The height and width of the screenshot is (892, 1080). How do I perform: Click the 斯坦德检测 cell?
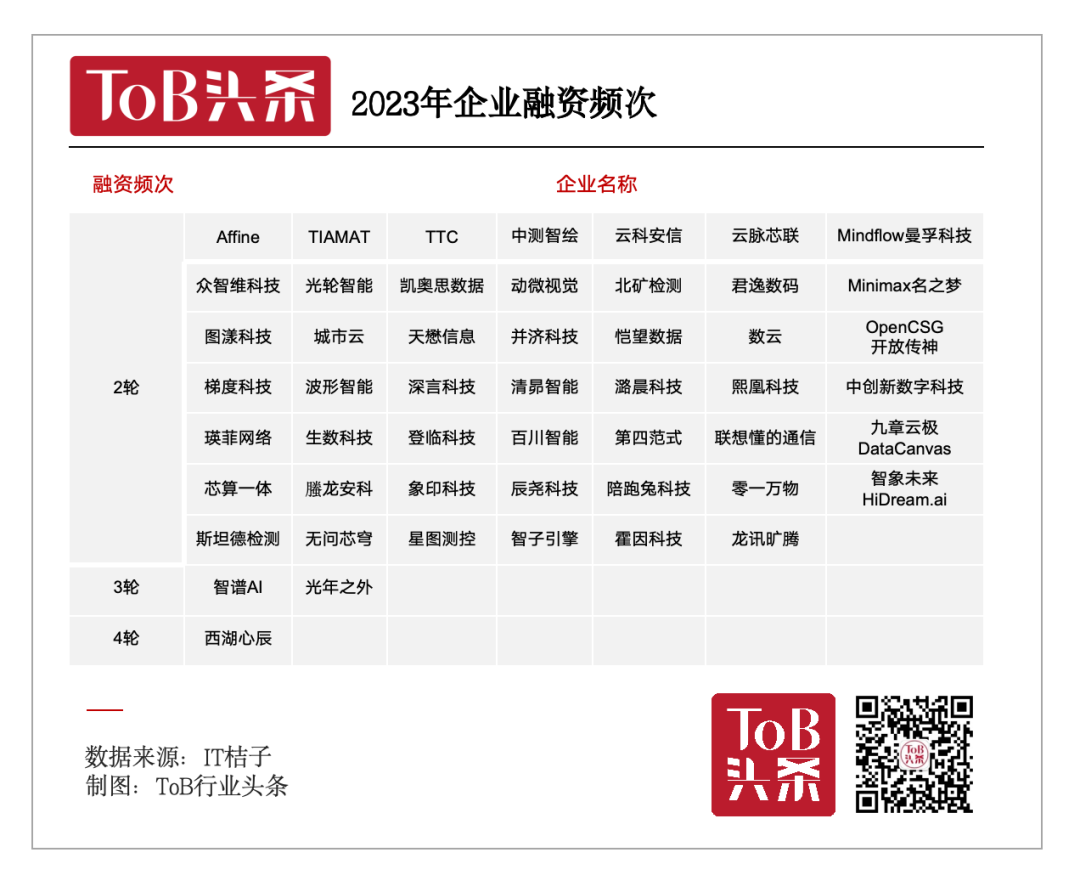(x=238, y=539)
